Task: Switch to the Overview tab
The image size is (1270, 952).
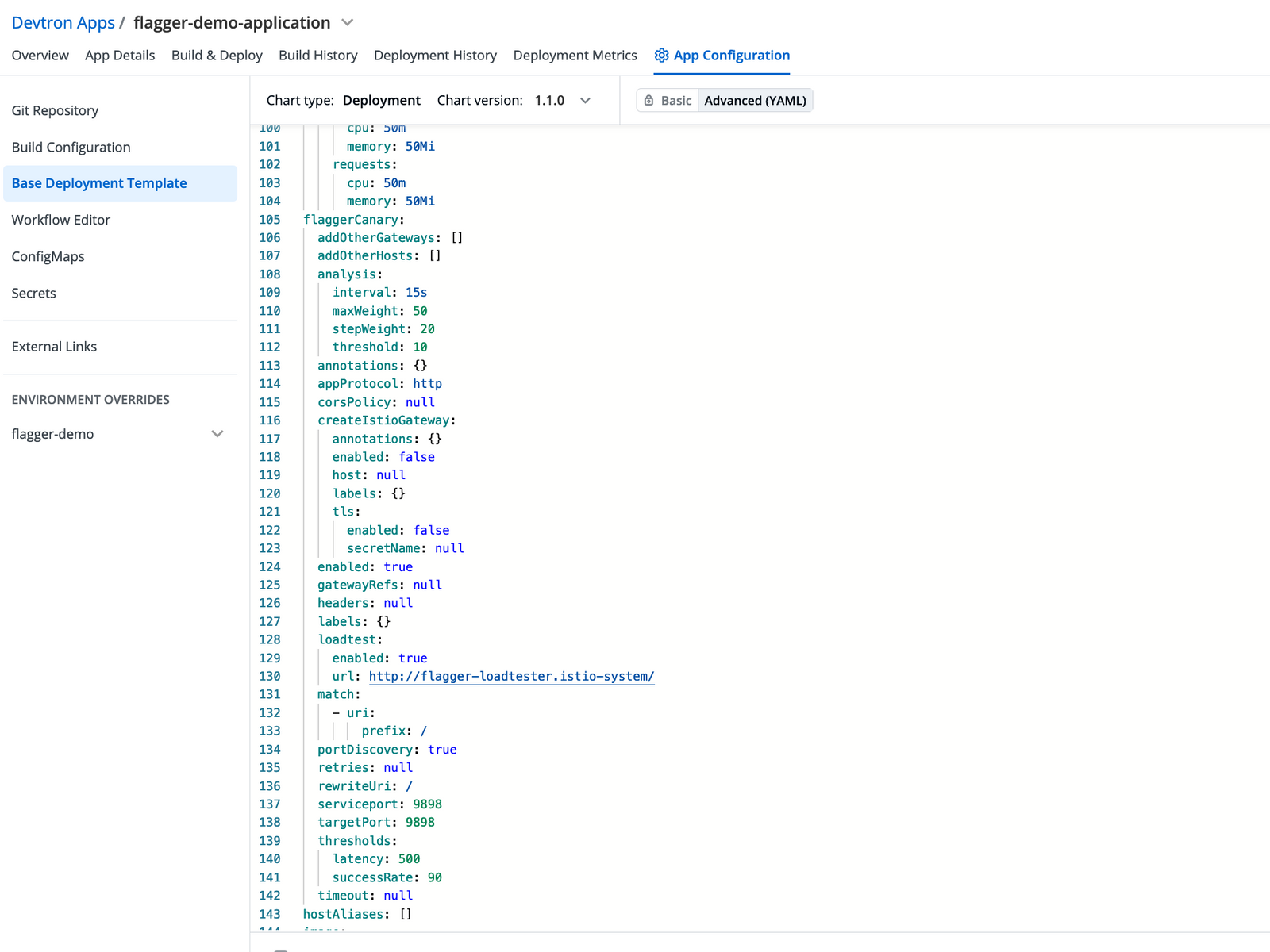Action: click(x=40, y=55)
